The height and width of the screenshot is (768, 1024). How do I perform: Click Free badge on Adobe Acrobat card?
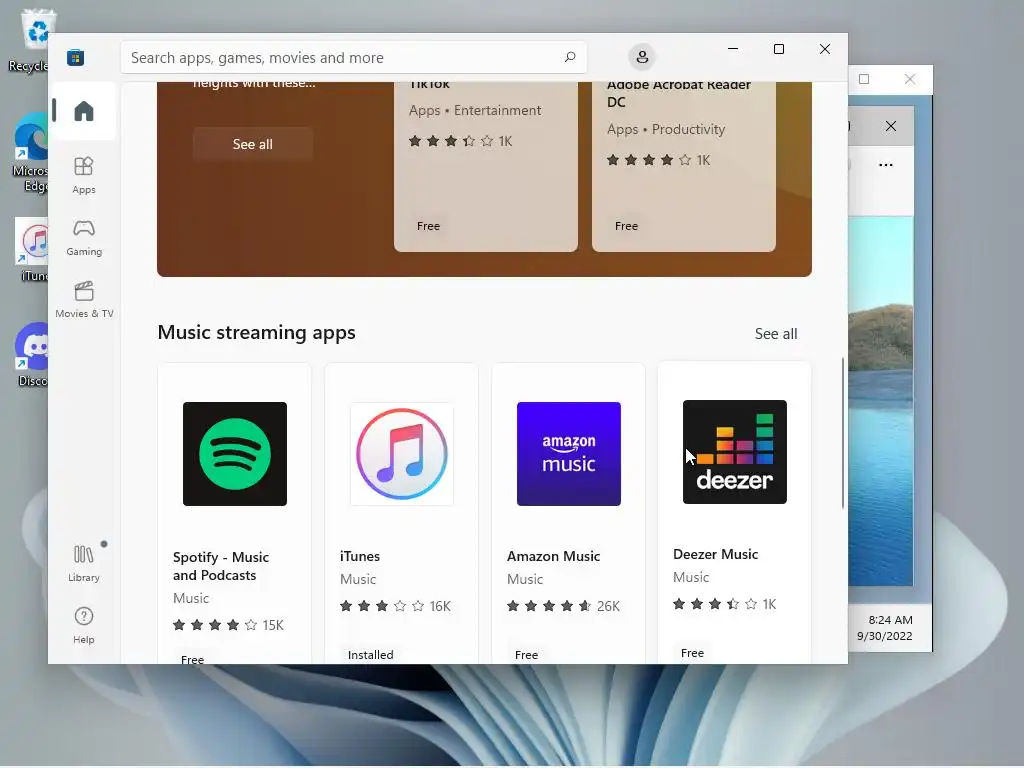tap(626, 226)
